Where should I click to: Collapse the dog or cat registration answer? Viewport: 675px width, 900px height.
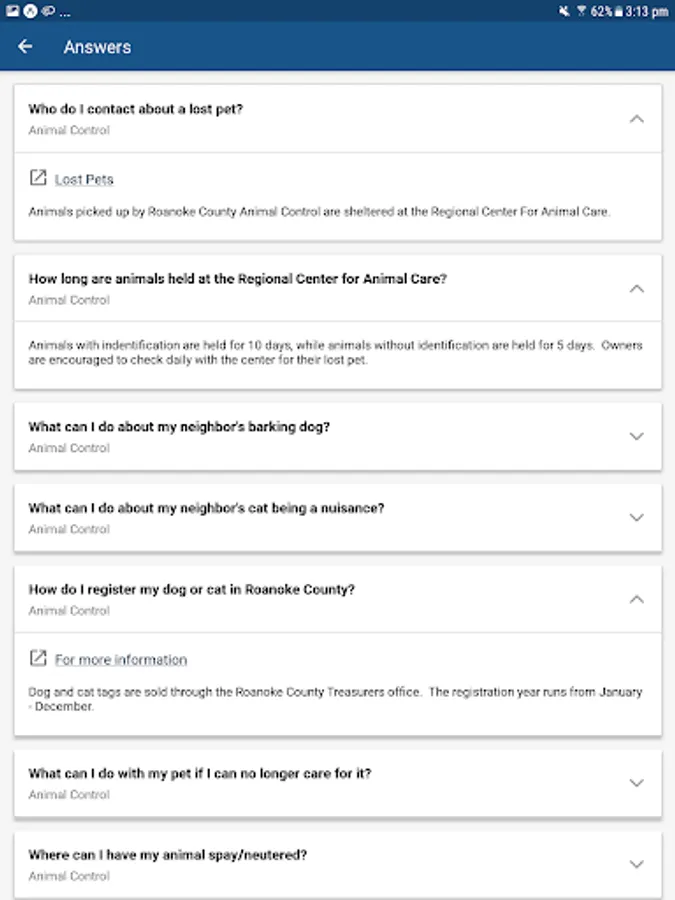[x=636, y=599]
